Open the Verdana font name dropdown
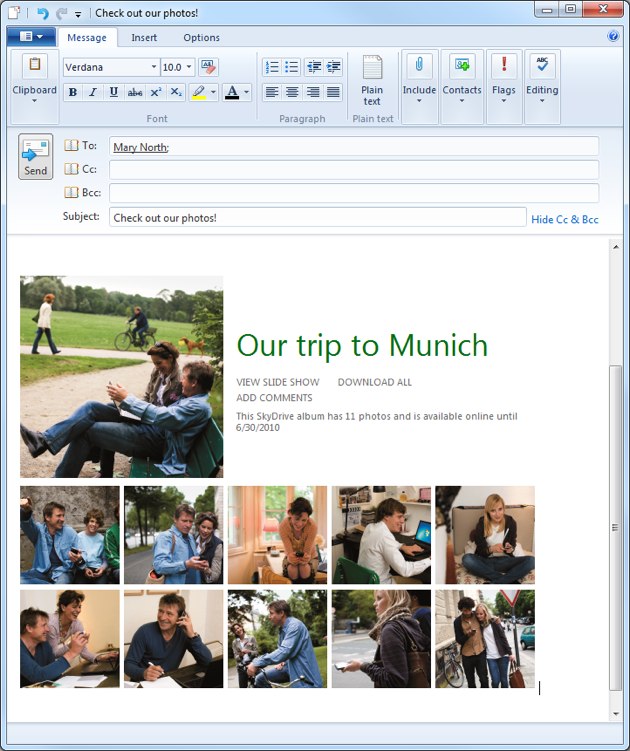The height and width of the screenshot is (751, 630). tap(154, 67)
